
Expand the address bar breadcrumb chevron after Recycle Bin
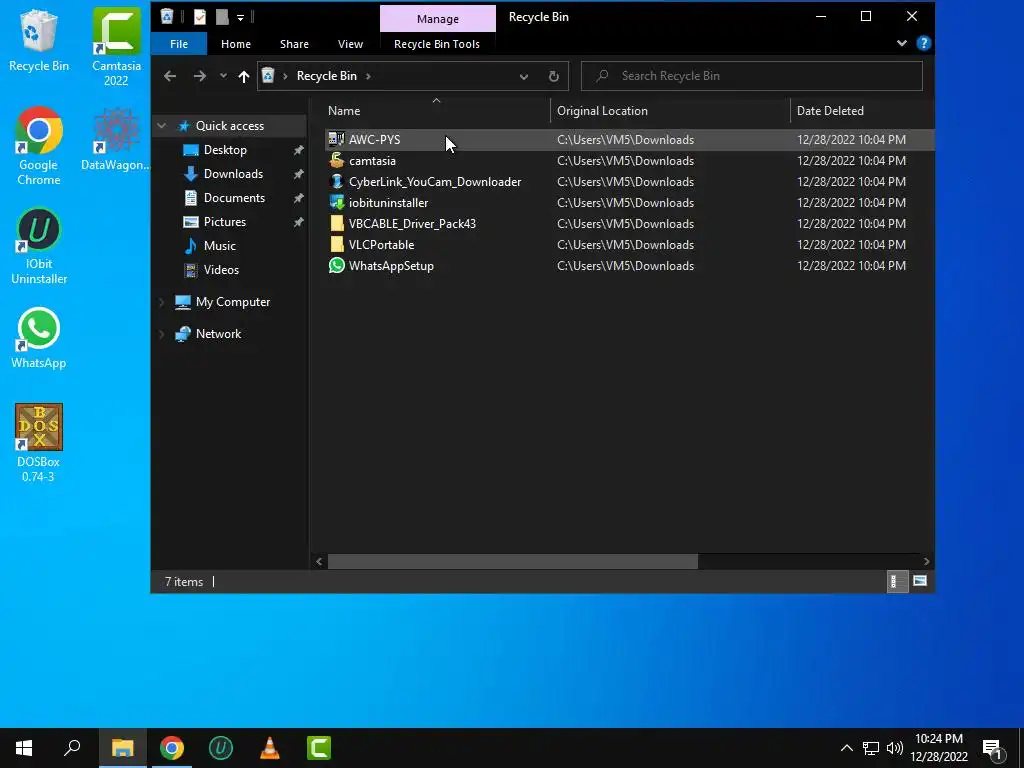(x=368, y=76)
